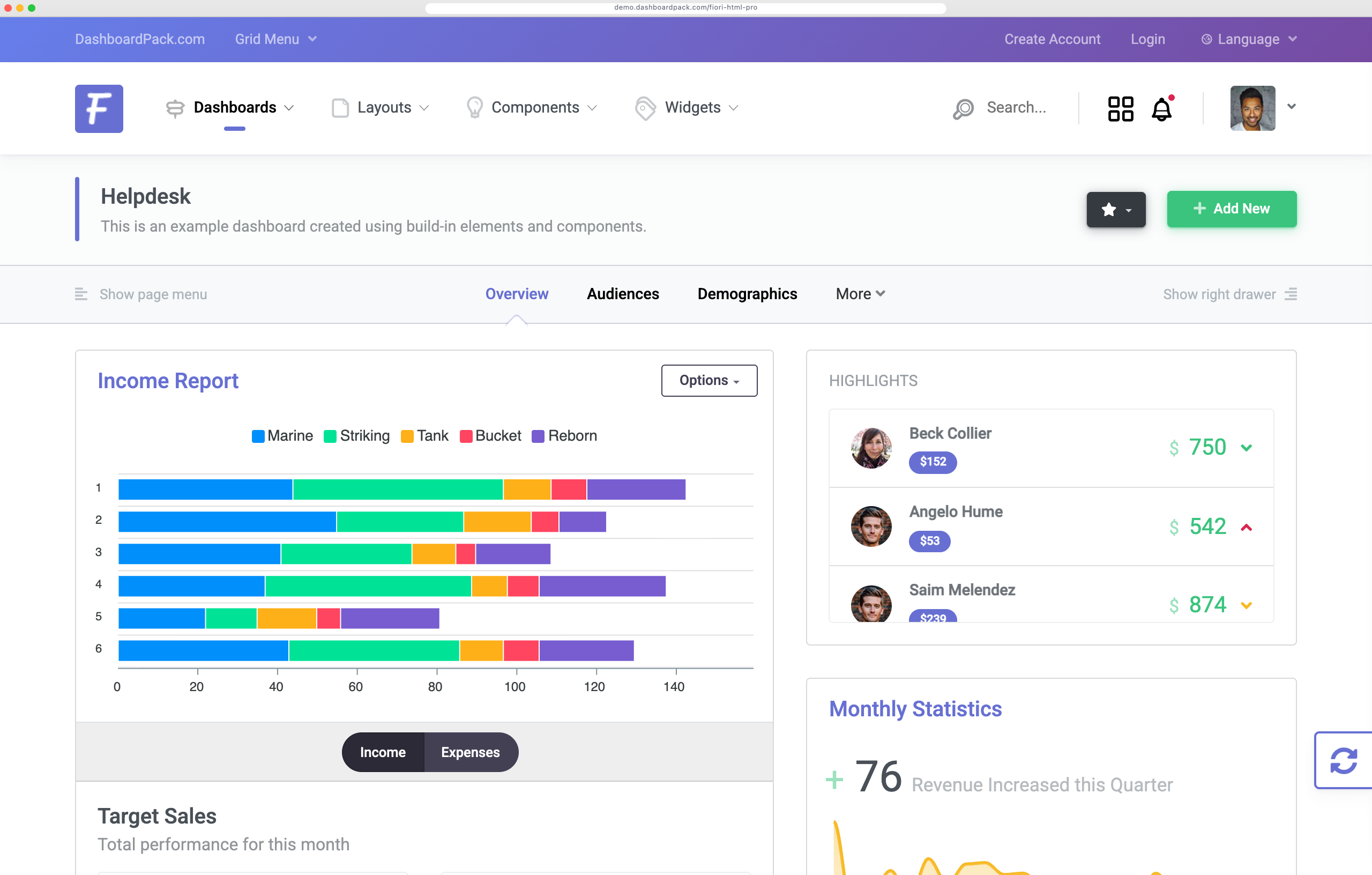Click the Show right drawer icon
This screenshot has height=875, width=1372.
[1291, 294]
